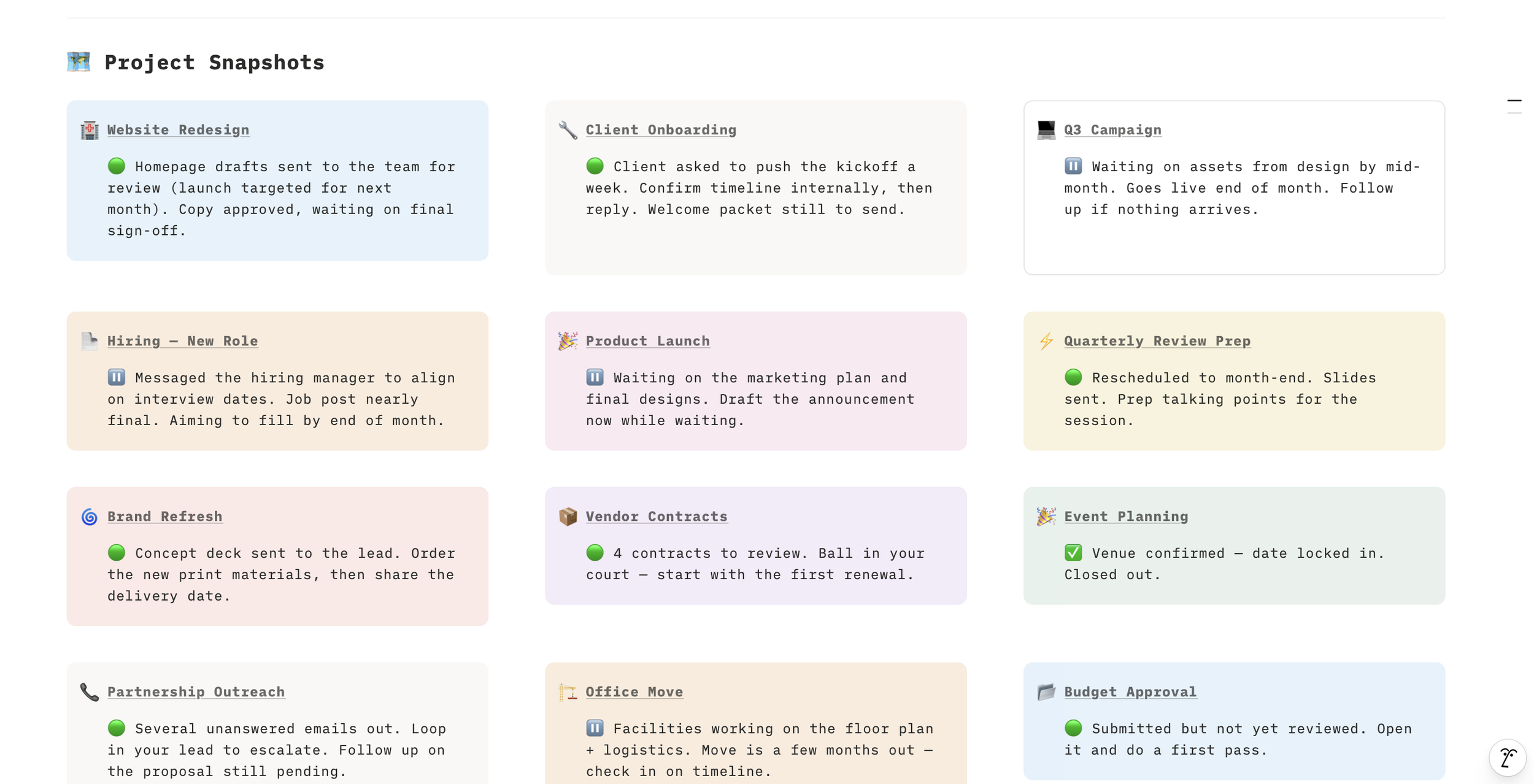The image size is (1534, 784).
Task: Open the Office Move page link
Action: tap(634, 692)
